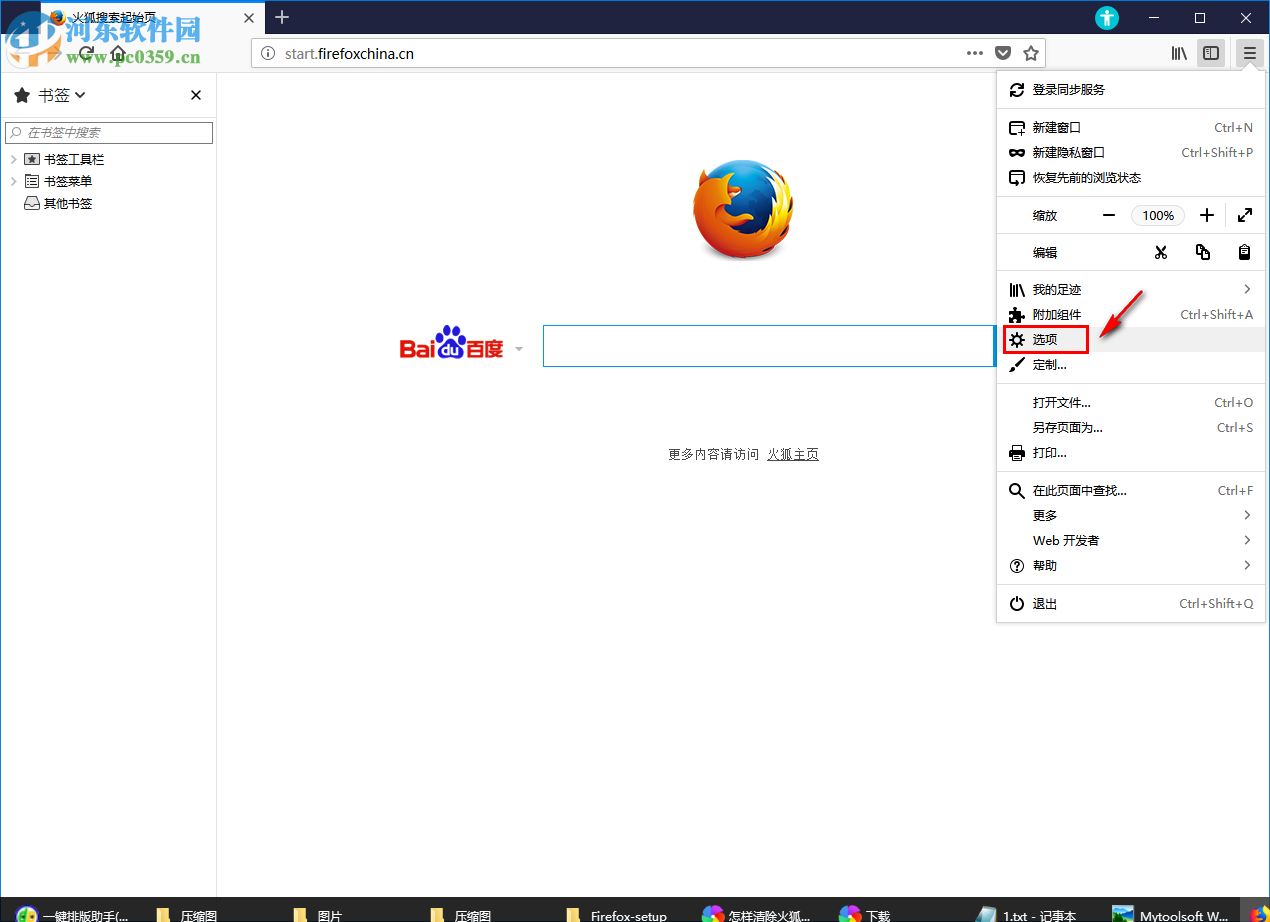Show site information icon in address bar

coord(267,54)
